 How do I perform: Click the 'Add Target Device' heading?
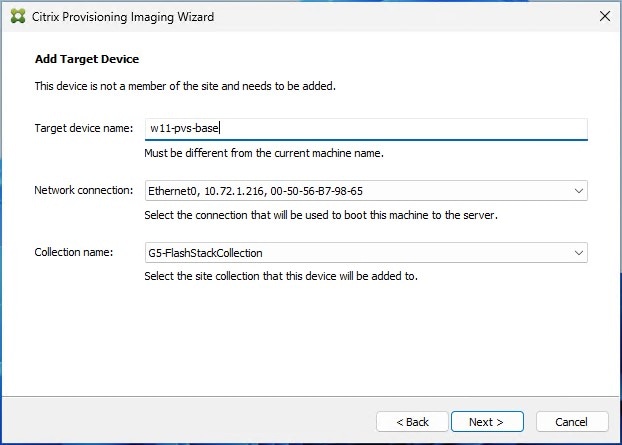[x=87, y=59]
